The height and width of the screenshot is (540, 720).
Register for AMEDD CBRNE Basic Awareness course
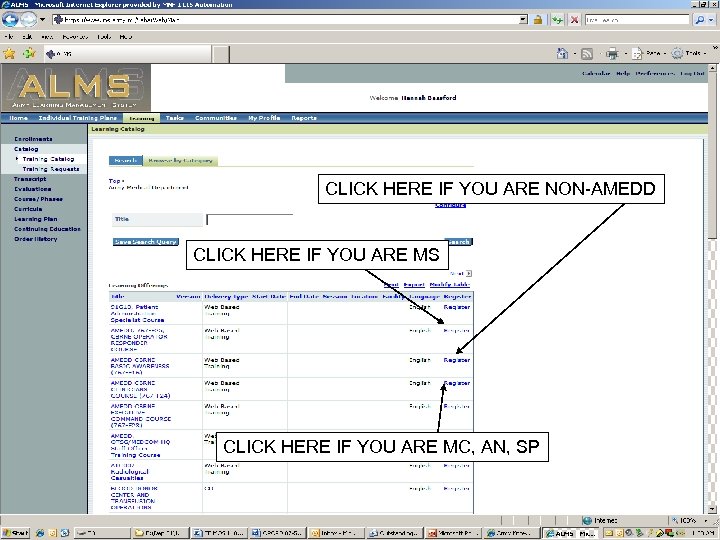coord(457,360)
